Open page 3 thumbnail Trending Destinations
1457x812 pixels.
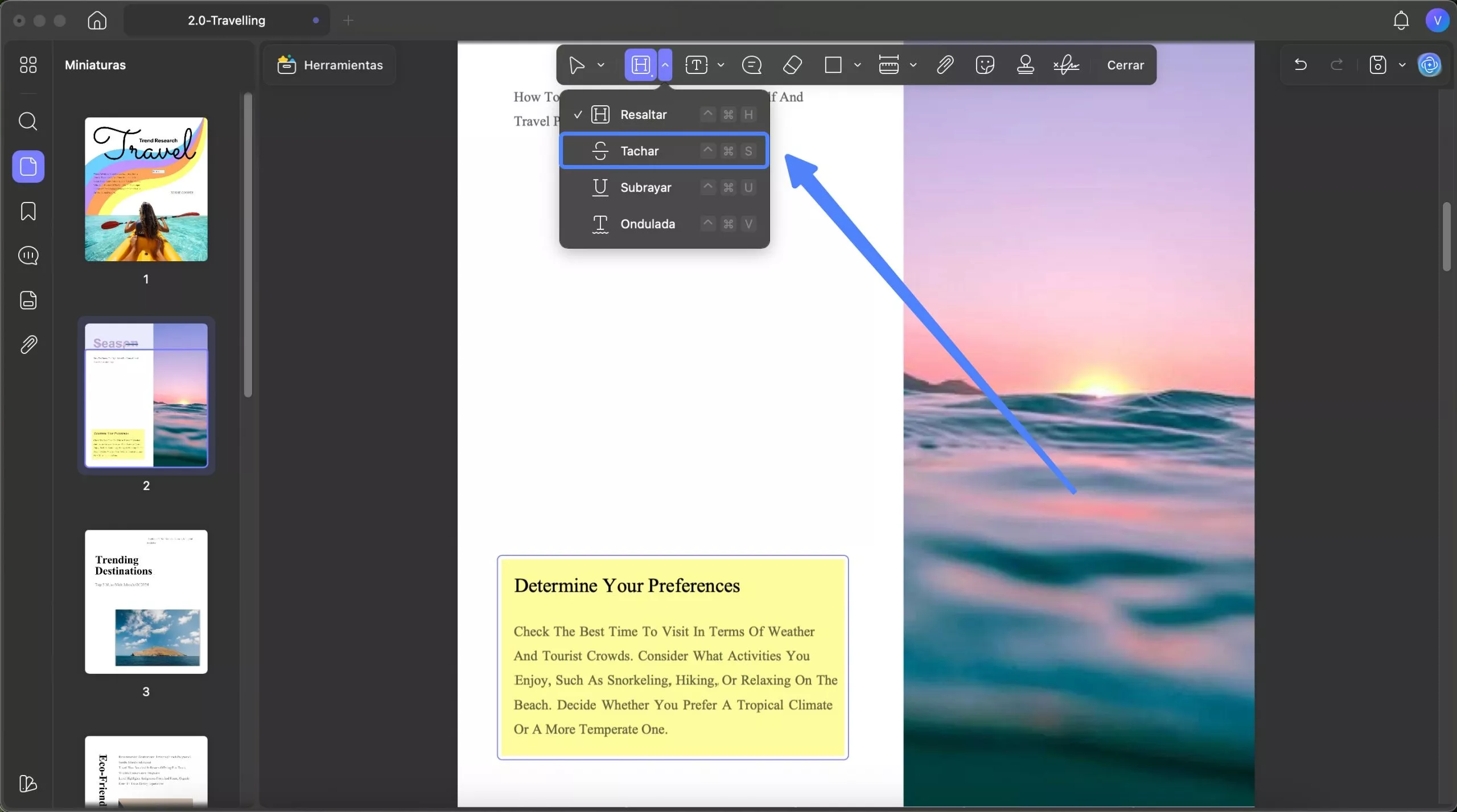point(146,601)
